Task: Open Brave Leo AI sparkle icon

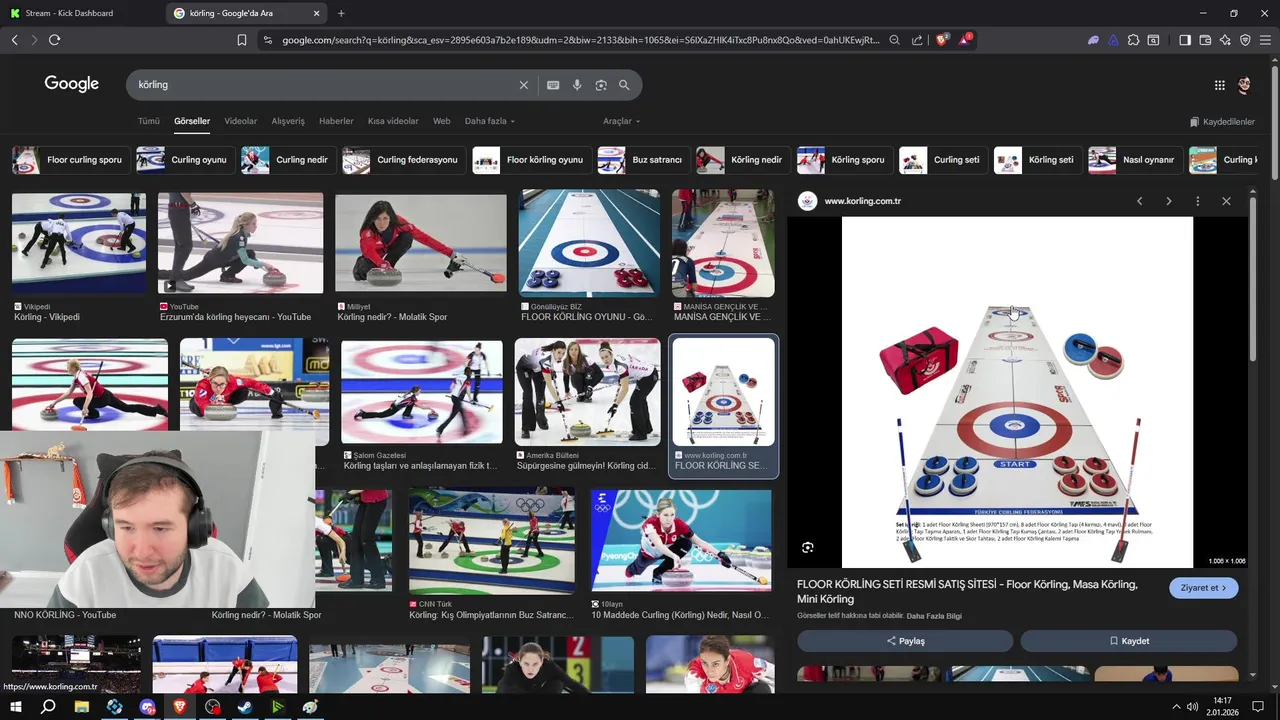Action: pyautogui.click(x=1225, y=40)
